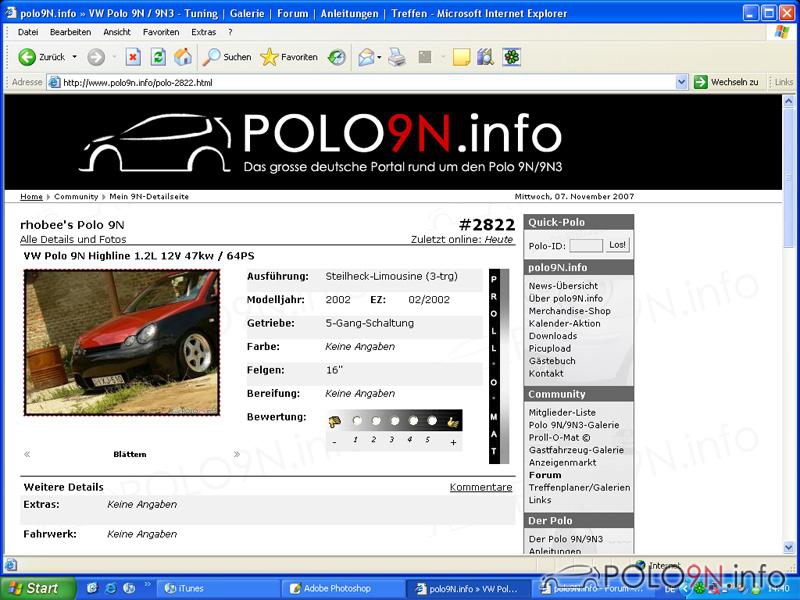Image resolution: width=800 pixels, height=600 pixels.
Task: Click the red Polo car thumbnail
Action: [x=122, y=342]
